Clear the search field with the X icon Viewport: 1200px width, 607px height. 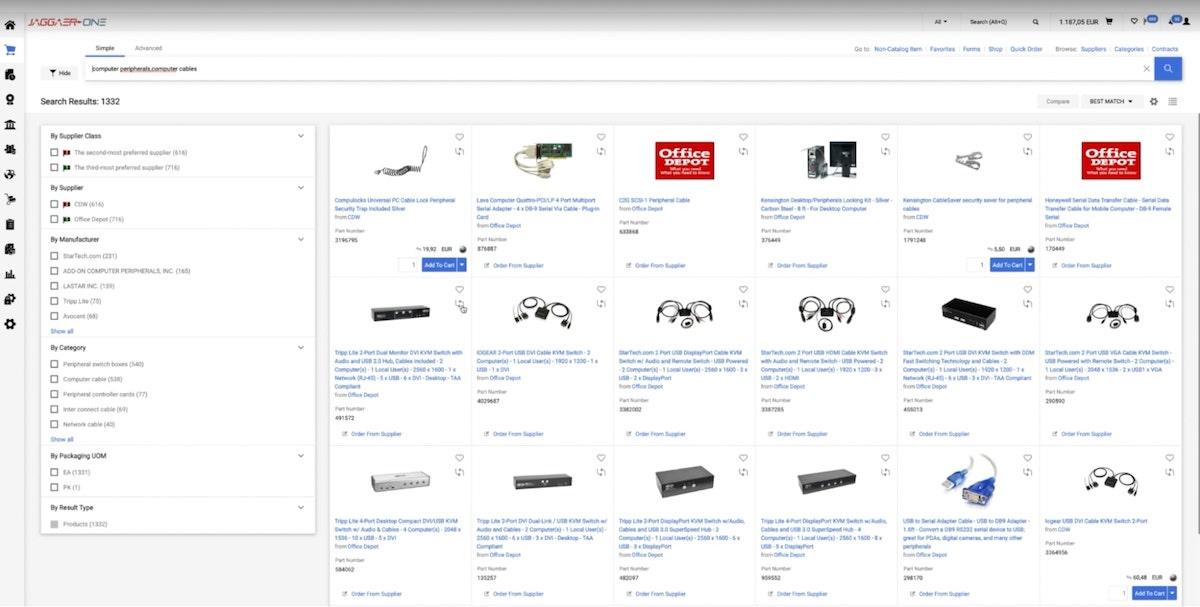point(1146,69)
